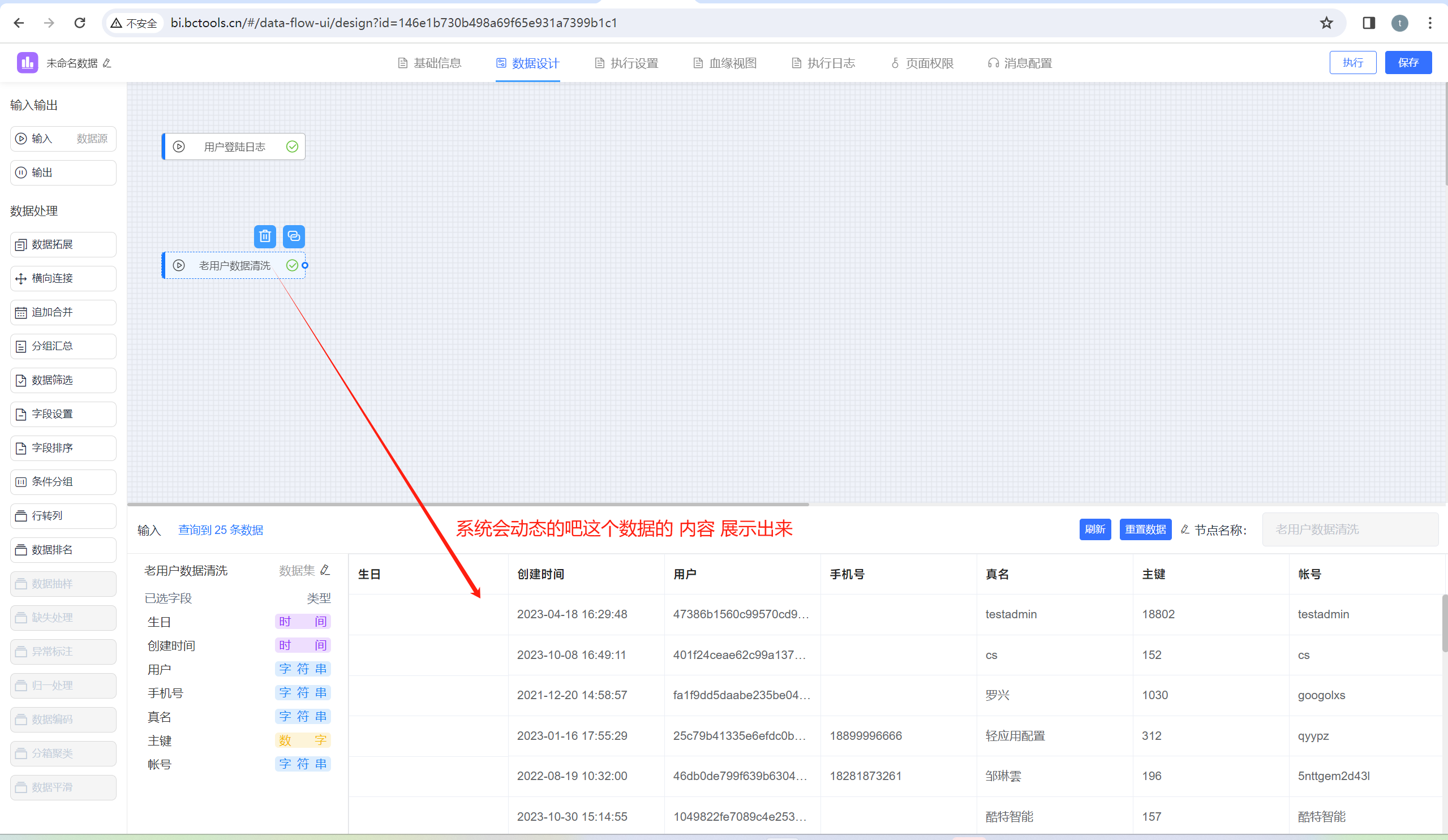The image size is (1448, 840).
Task: Click the green status check on 老用户数据清洗
Action: tap(291, 265)
